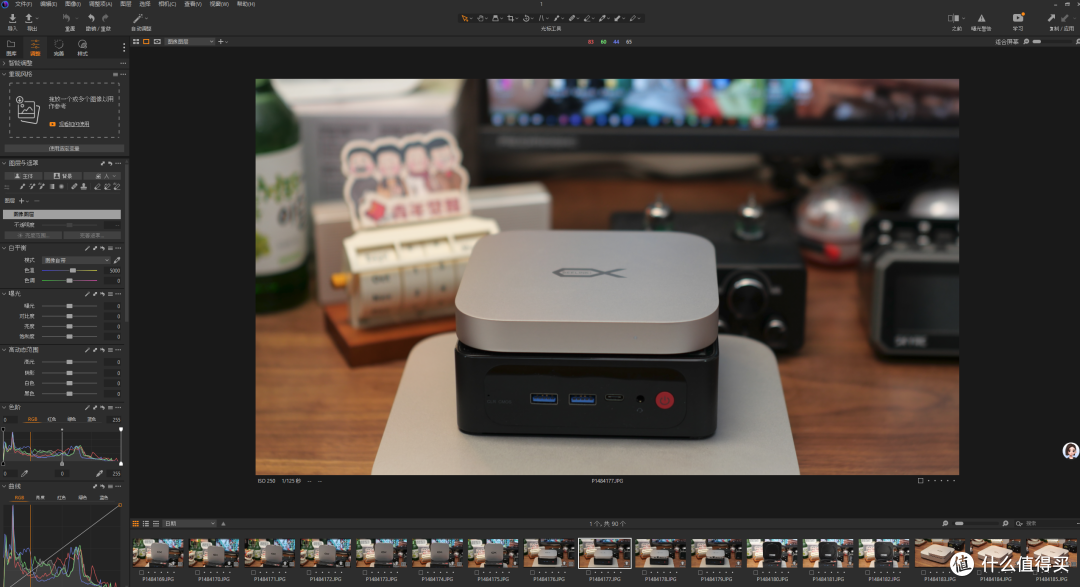
Task: Switch to the 光圈 tool tab
Action: point(59,48)
